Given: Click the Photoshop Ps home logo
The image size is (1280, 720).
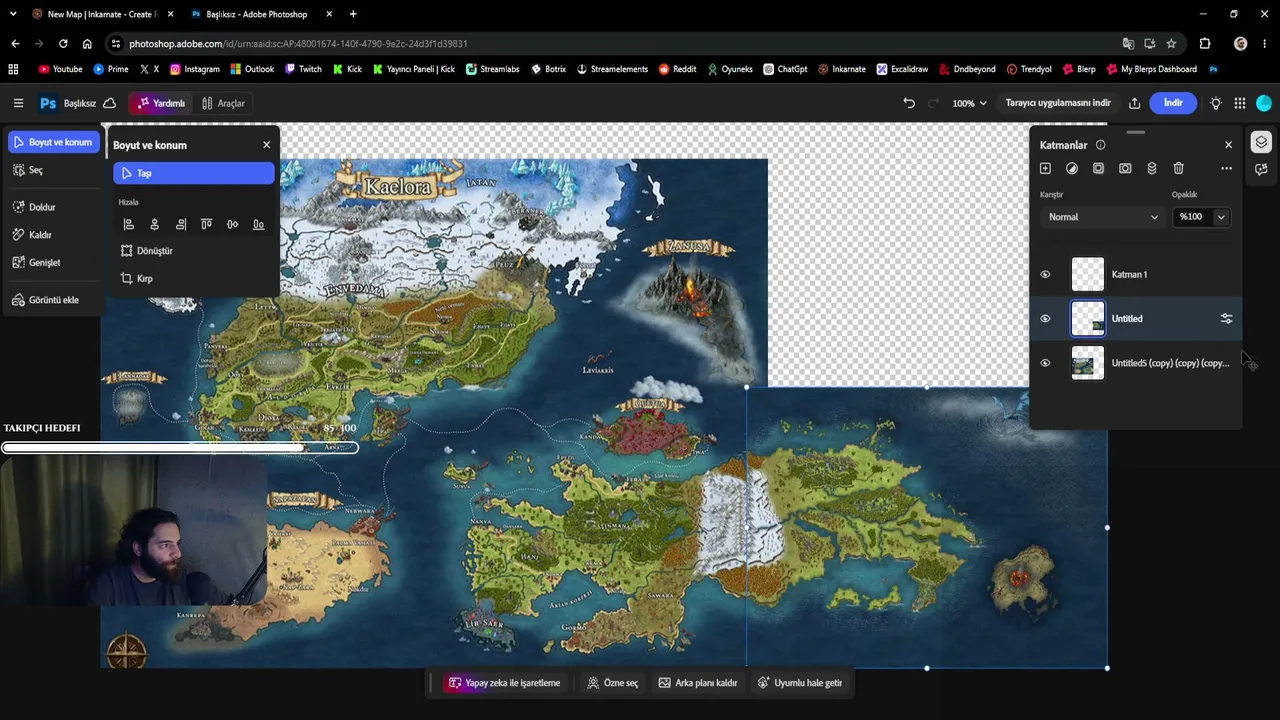Looking at the screenshot, I should 47,103.
